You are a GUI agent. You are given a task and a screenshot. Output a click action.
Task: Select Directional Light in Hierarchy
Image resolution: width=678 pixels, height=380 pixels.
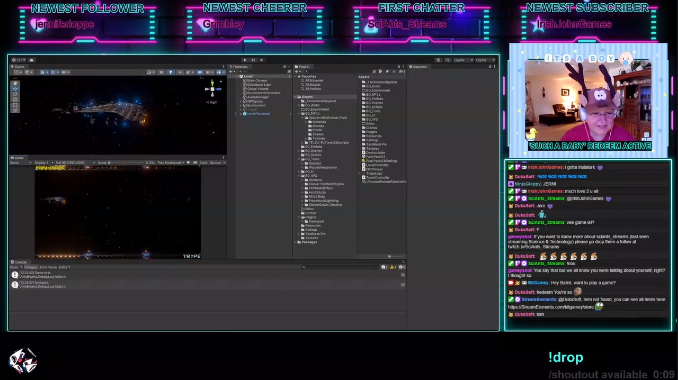(257, 85)
